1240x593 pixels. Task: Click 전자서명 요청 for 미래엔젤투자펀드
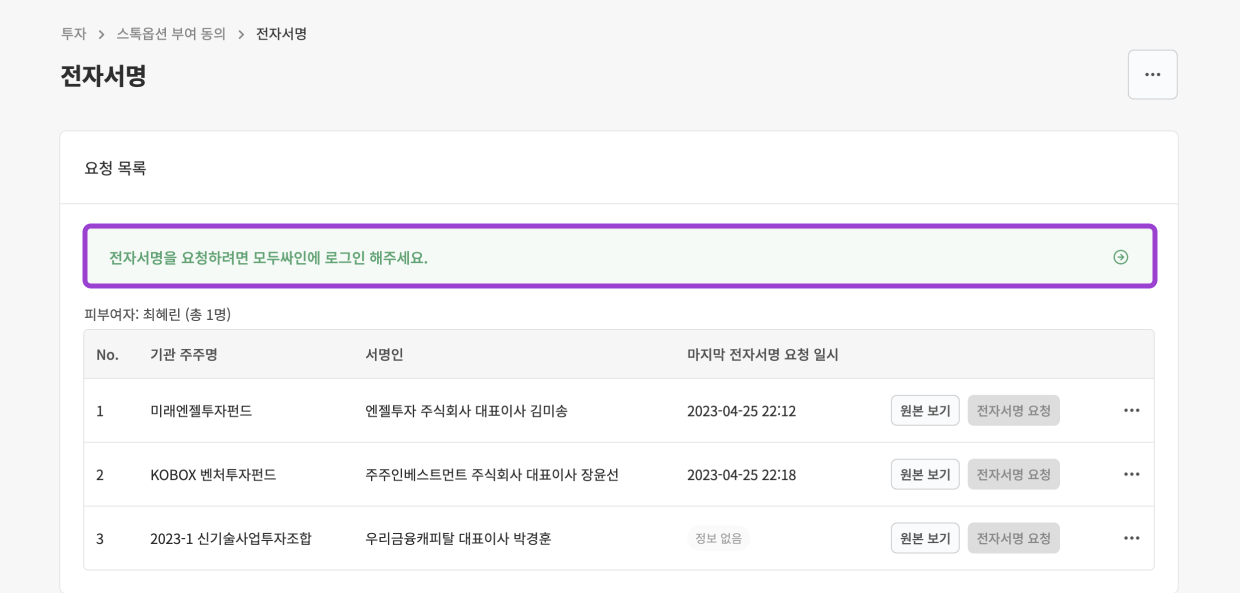pos(1013,410)
